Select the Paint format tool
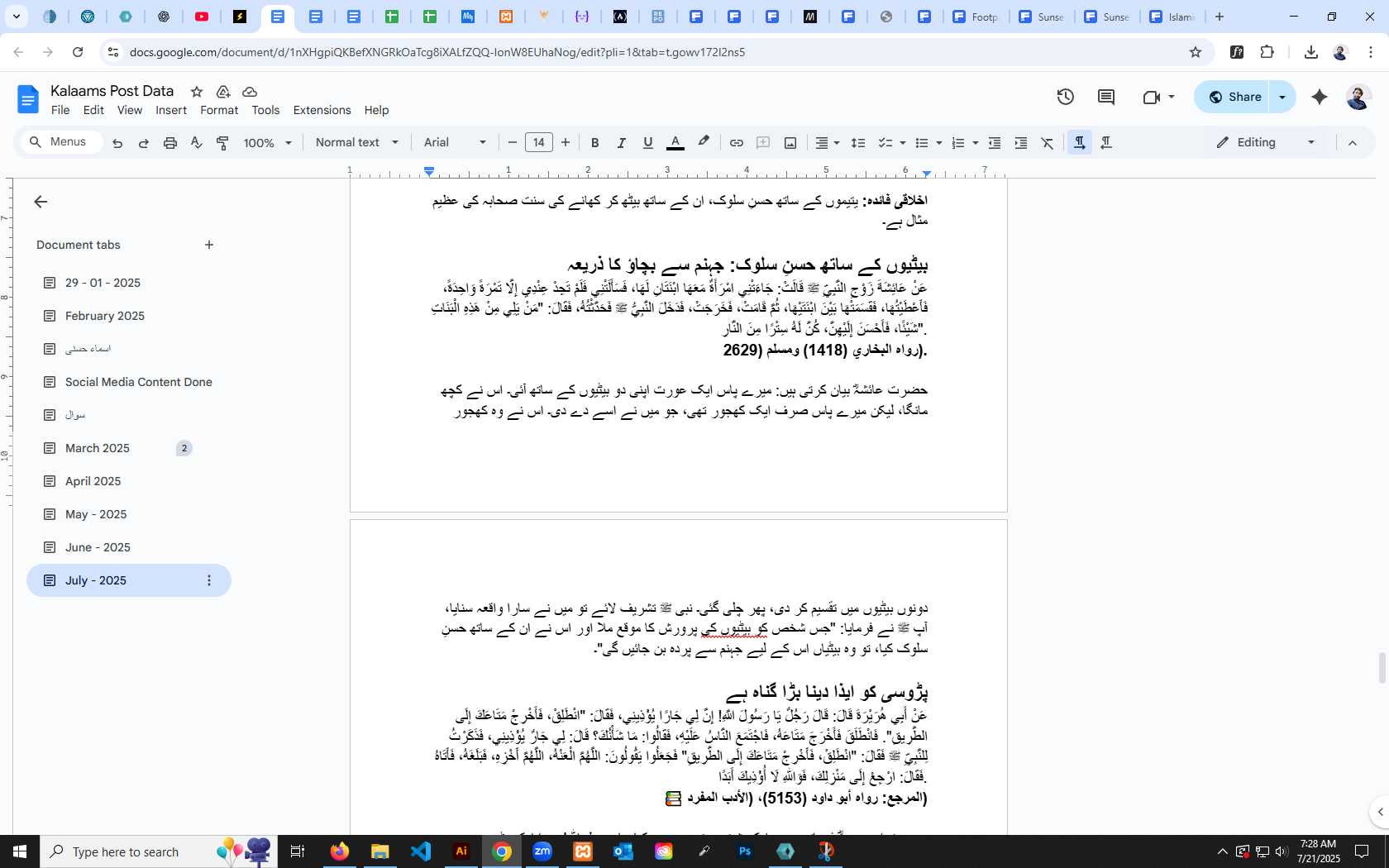This screenshot has width=1389, height=868. pos(222,143)
